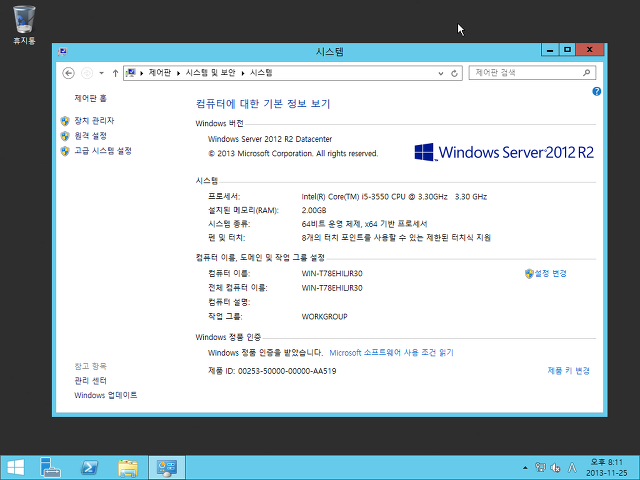Click 제품 키 변경 link
This screenshot has width=640, height=480.
pyautogui.click(x=569, y=371)
